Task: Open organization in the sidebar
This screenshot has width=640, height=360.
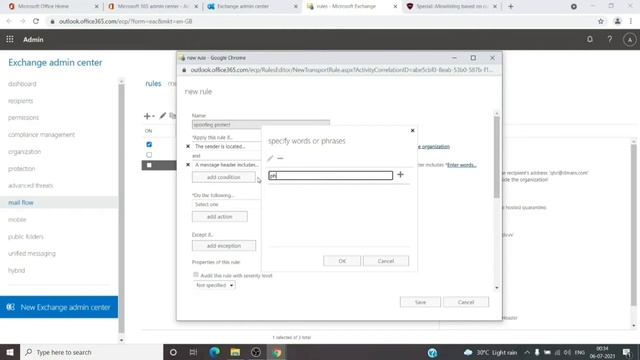Action: (24, 151)
